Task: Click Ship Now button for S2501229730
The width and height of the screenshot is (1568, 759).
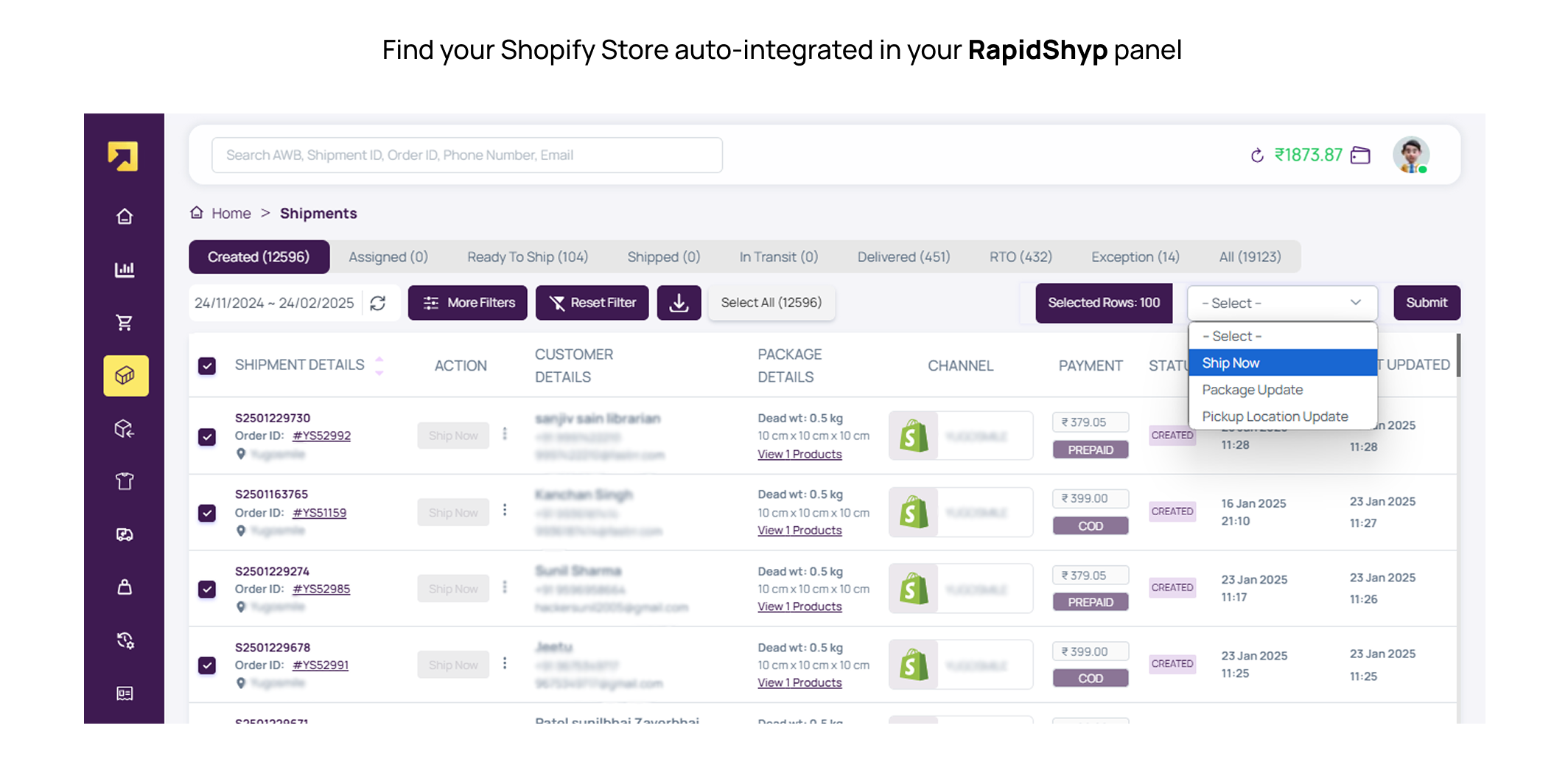Action: (453, 436)
